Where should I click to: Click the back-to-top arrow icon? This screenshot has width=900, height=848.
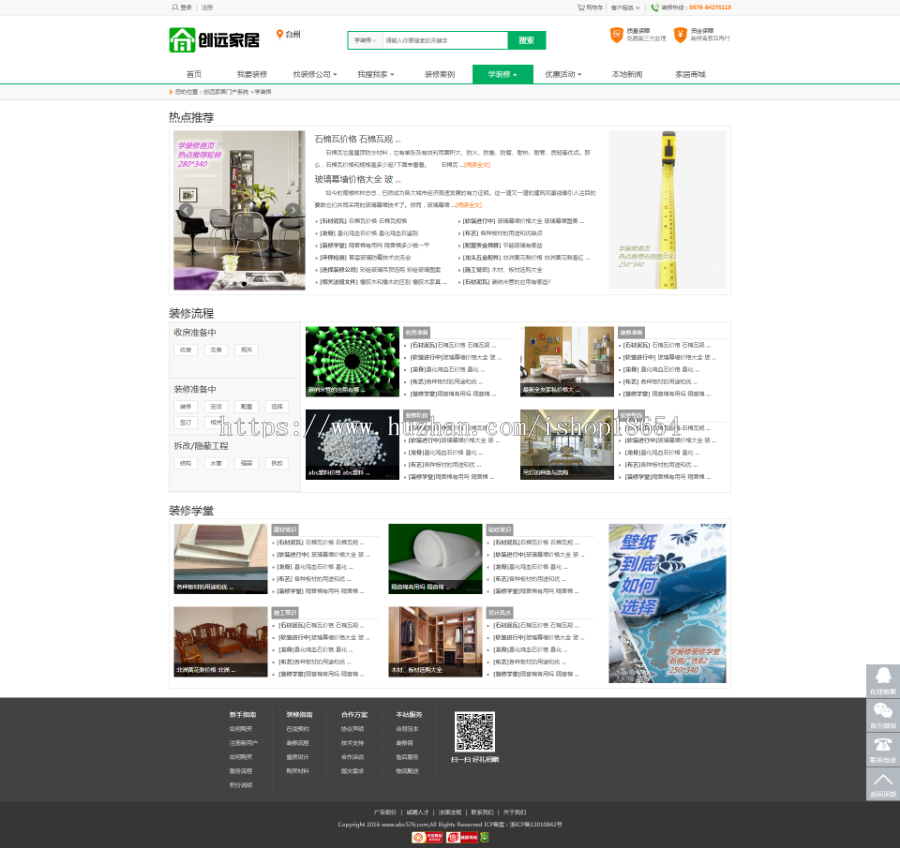(883, 783)
